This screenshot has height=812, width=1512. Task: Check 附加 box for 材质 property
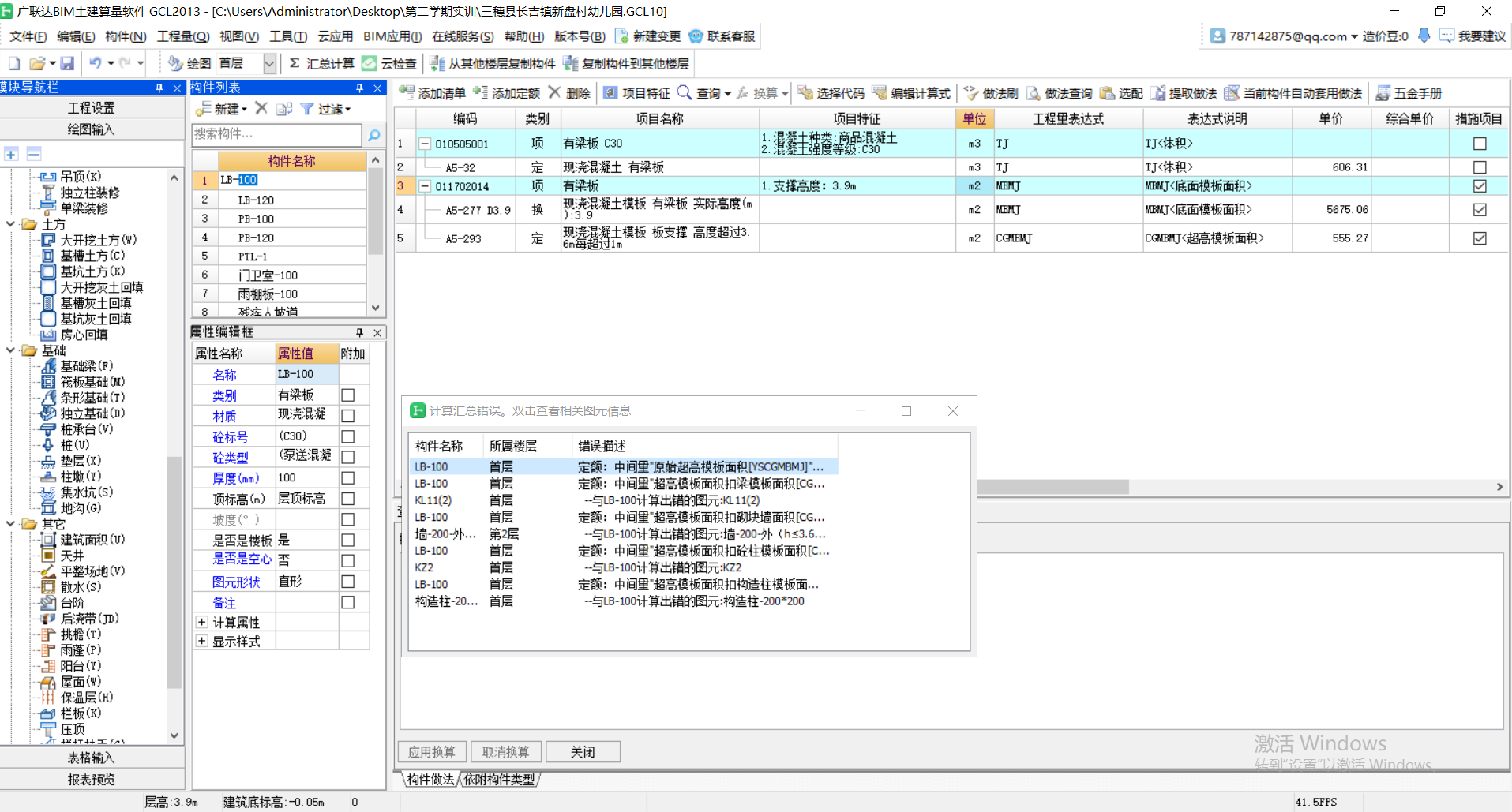click(x=348, y=415)
